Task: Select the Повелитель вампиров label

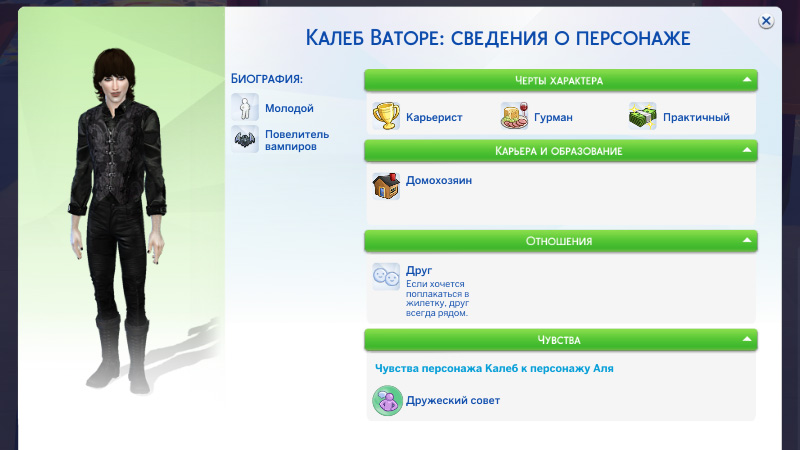Action: coord(297,140)
